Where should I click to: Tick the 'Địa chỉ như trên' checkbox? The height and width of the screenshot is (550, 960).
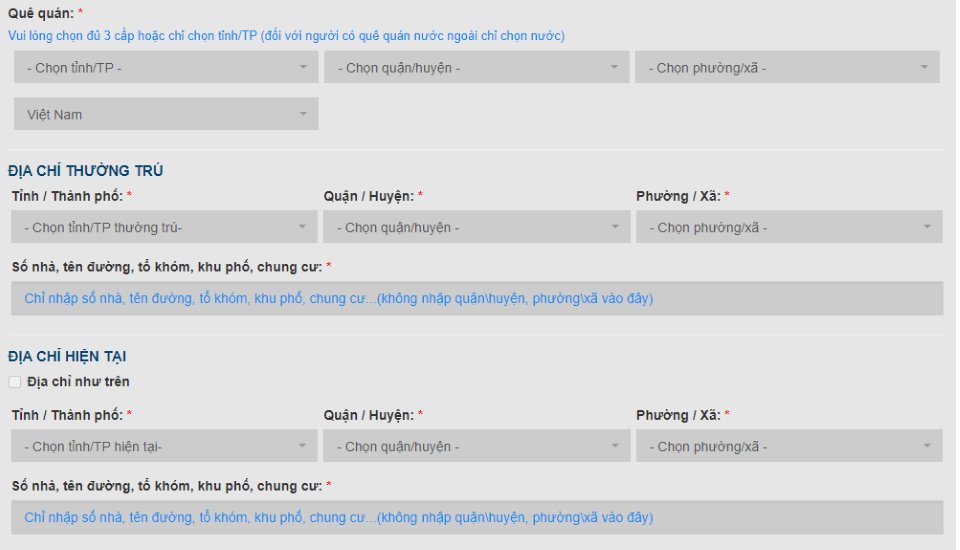tap(14, 382)
